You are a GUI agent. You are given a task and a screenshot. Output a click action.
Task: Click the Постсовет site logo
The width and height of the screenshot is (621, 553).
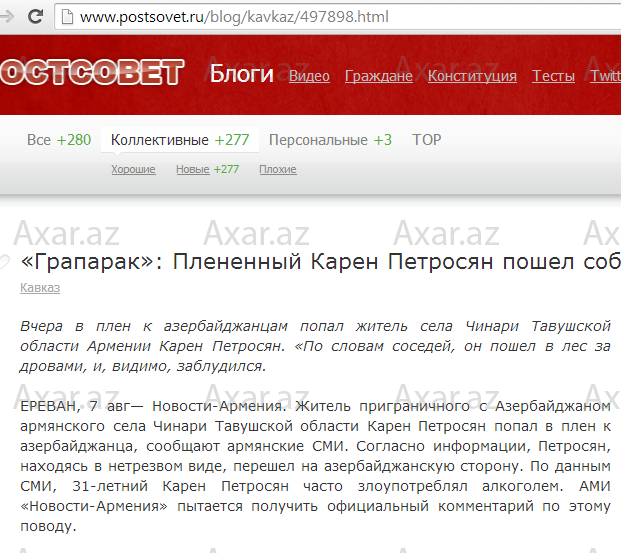[92, 72]
